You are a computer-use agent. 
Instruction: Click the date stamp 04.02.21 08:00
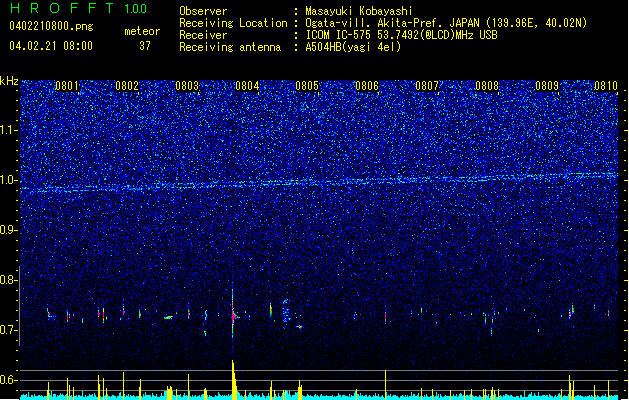(51, 46)
